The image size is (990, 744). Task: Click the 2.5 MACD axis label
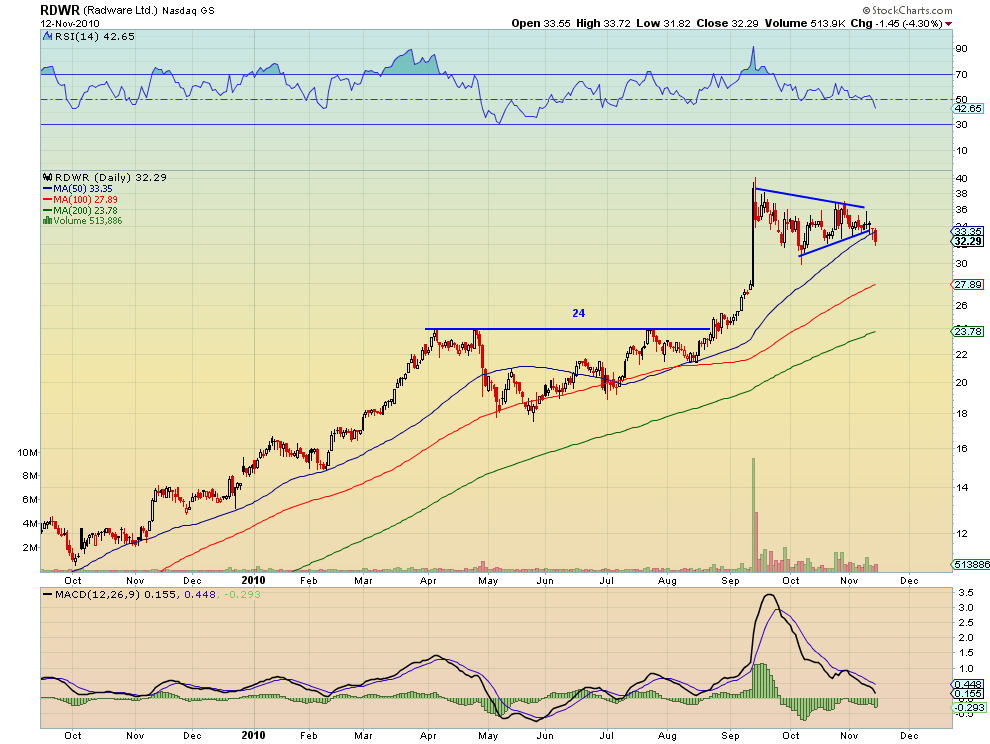(965, 623)
